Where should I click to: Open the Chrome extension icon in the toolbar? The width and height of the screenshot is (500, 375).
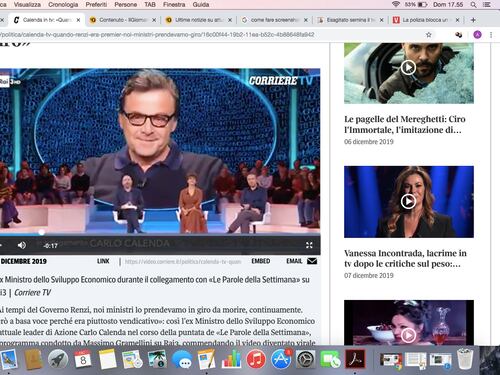coord(459,35)
